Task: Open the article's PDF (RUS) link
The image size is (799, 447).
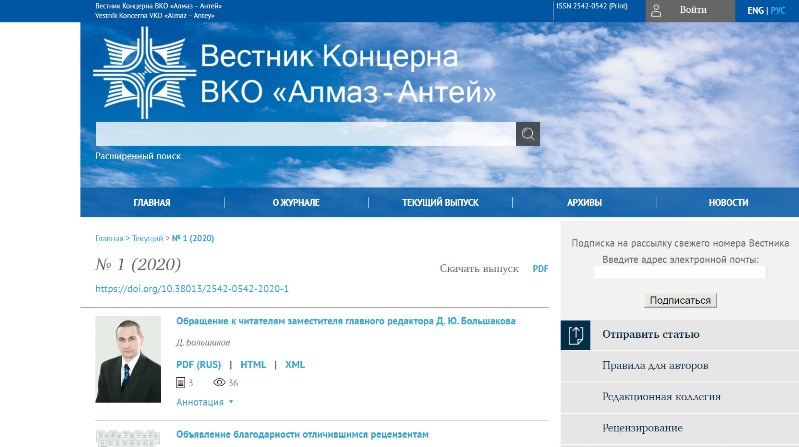Action: point(198,365)
